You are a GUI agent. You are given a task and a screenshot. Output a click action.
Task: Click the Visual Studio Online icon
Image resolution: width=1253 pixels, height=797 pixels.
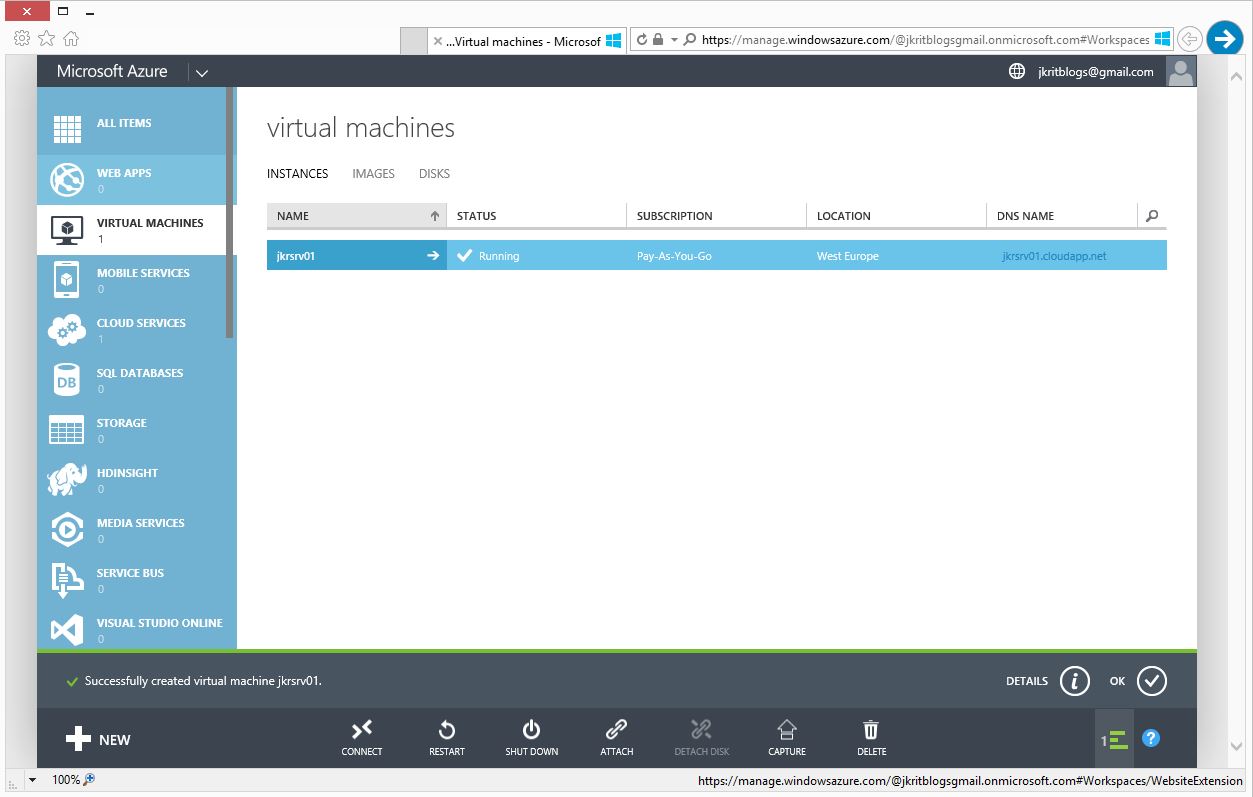[x=67, y=630]
